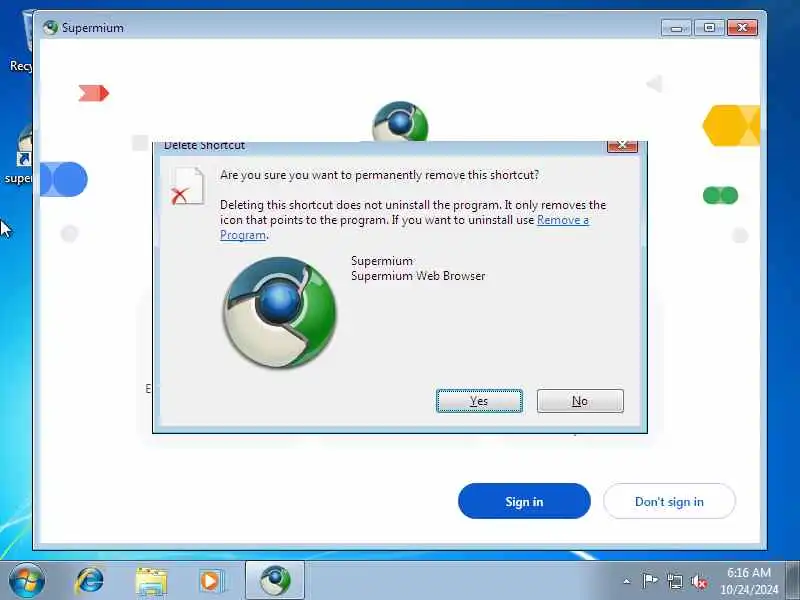This screenshot has width=800, height=600.
Task: Open the network status tray icon
Action: click(675, 581)
